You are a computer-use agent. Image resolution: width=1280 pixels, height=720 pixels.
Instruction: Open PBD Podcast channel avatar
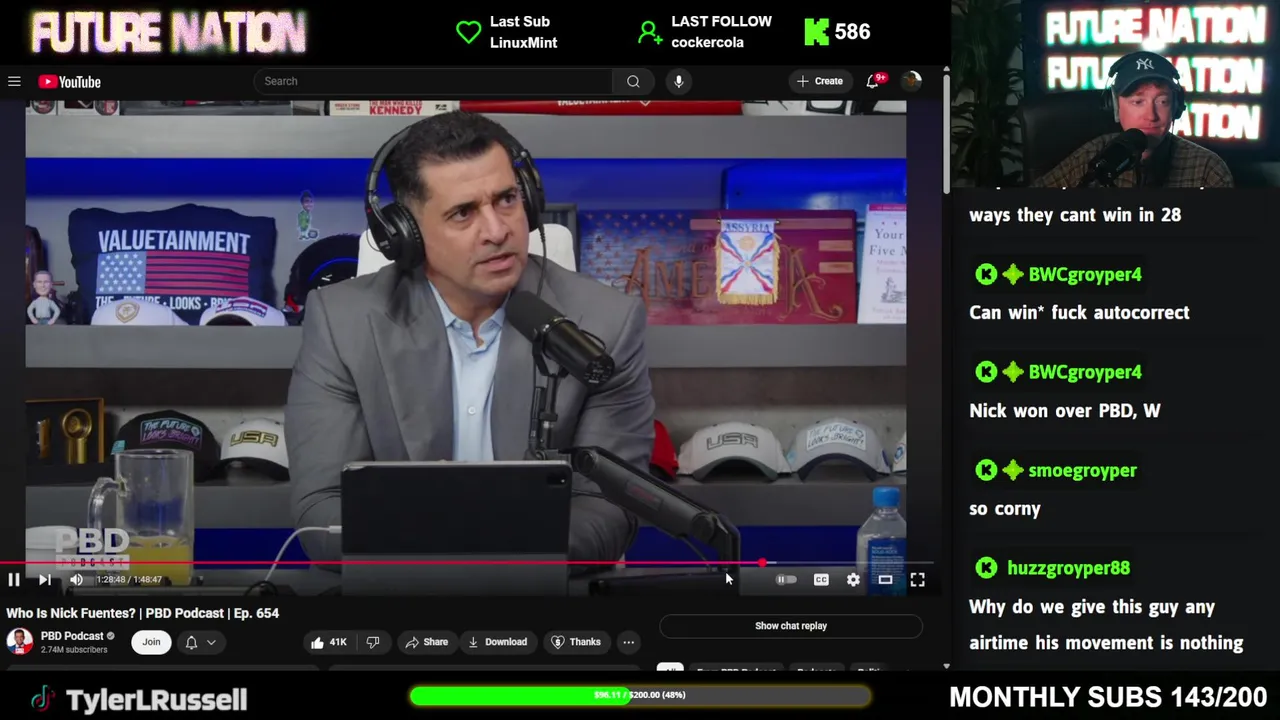click(x=20, y=641)
